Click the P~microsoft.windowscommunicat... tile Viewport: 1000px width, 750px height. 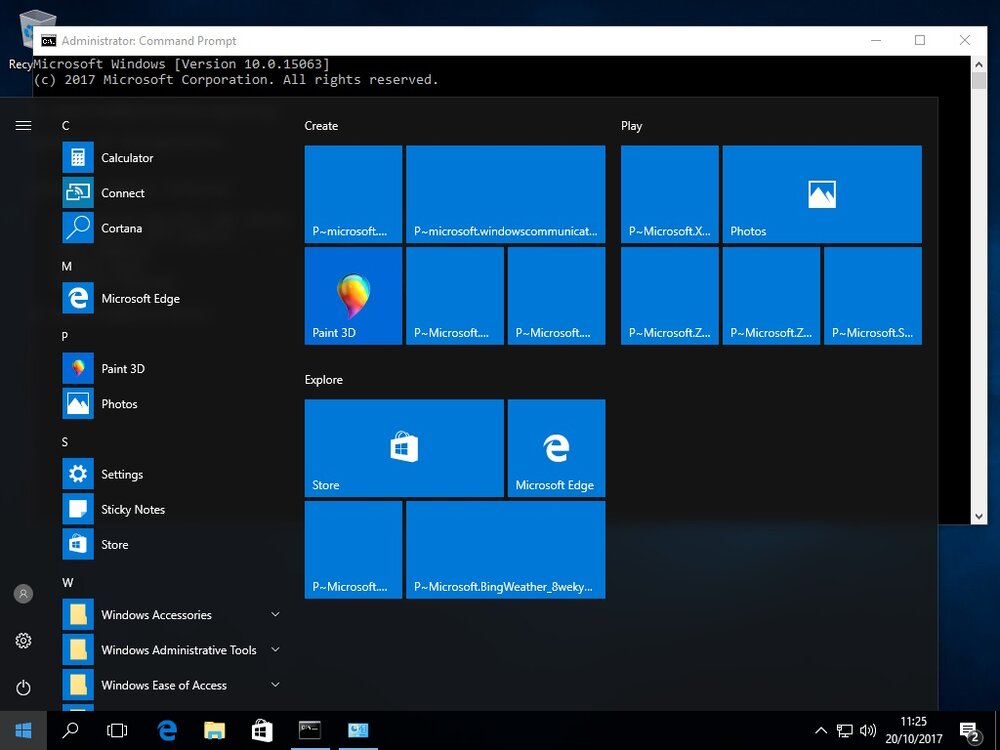coord(506,194)
